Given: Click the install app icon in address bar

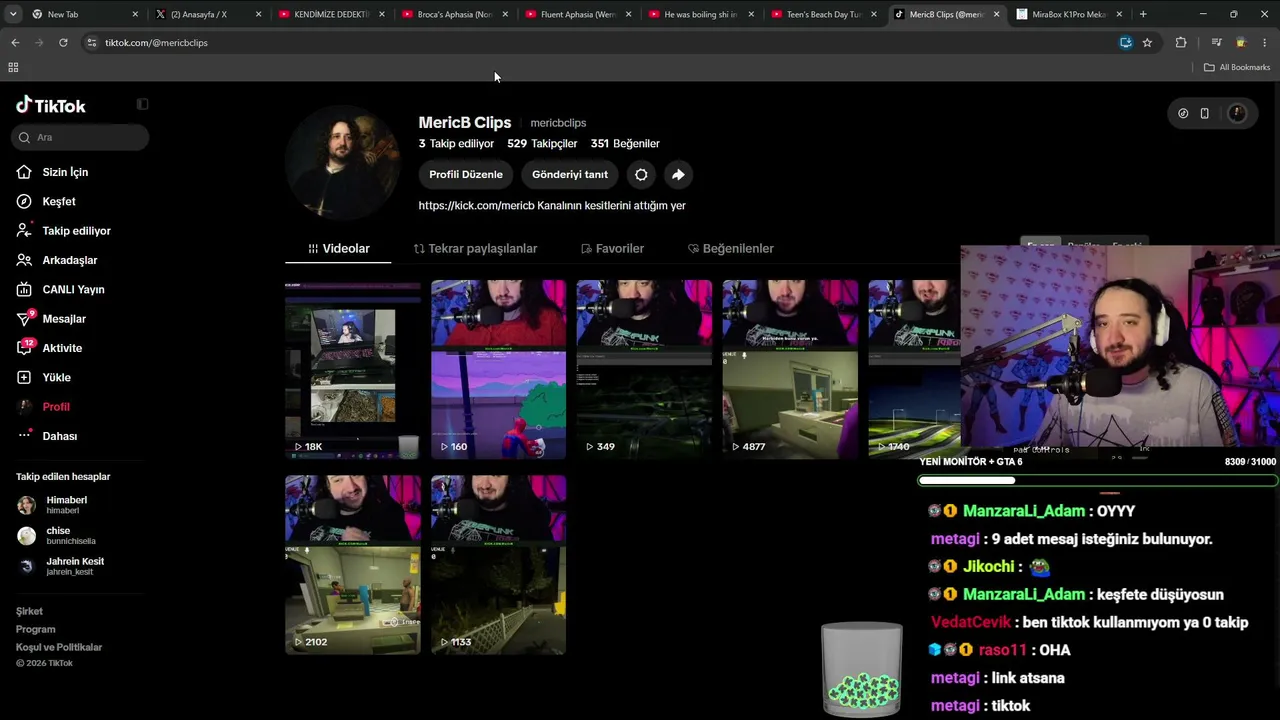Looking at the screenshot, I should (x=1126, y=43).
